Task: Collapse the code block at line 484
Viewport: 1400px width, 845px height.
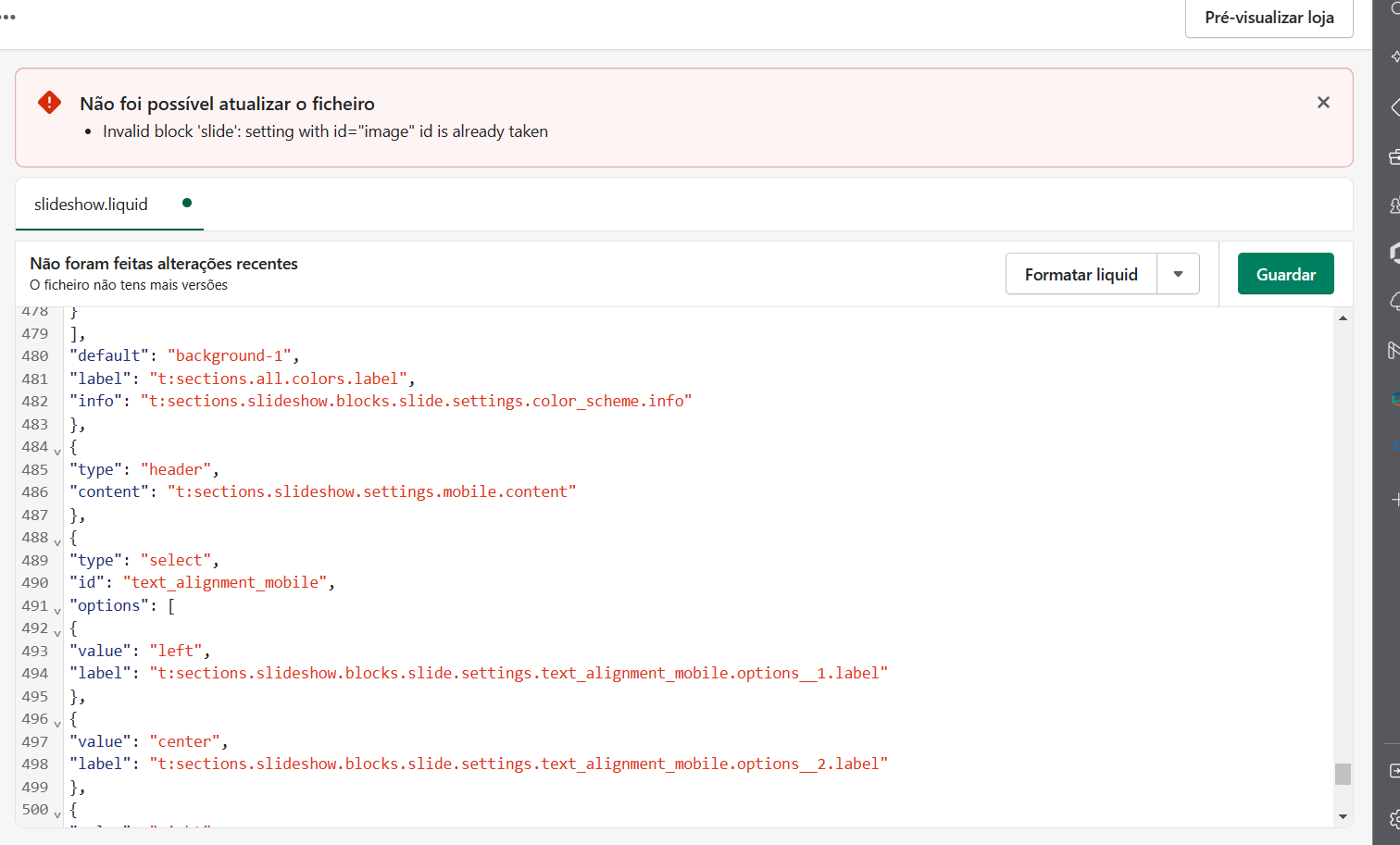Action: click(57, 452)
